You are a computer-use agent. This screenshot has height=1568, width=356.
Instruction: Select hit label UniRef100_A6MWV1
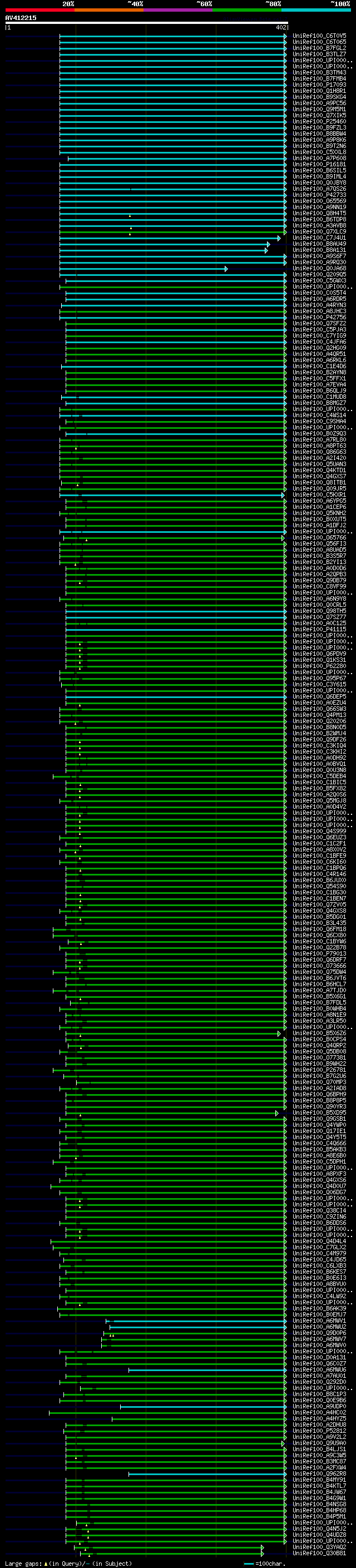[x=319, y=1321]
